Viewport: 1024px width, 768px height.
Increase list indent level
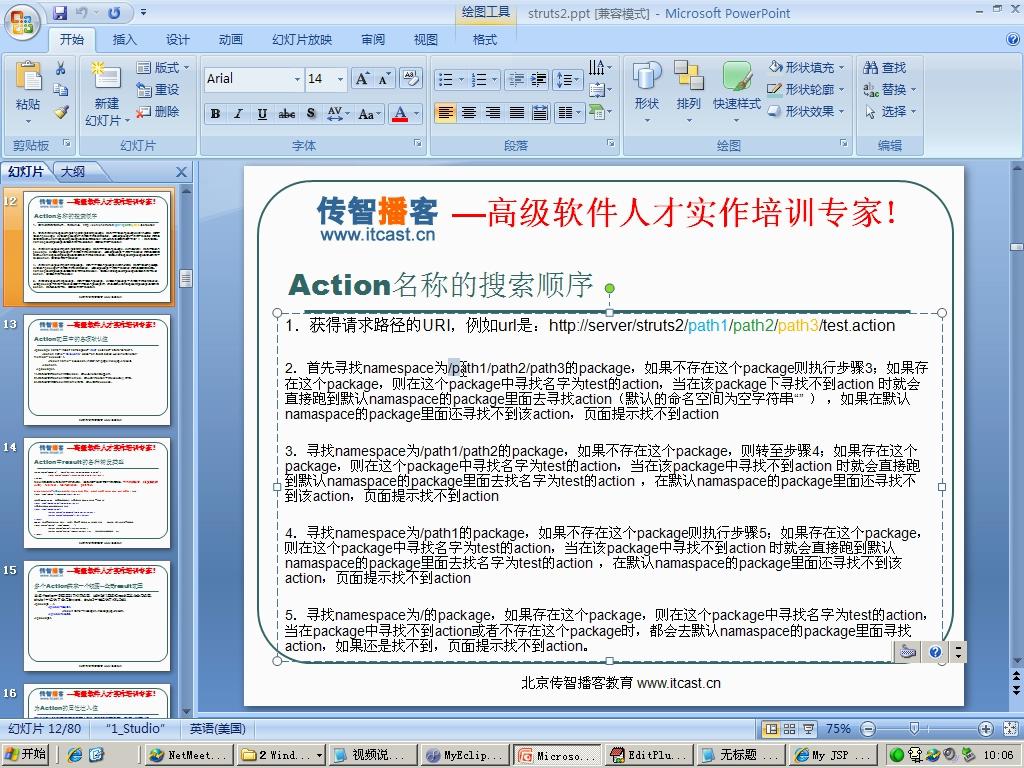(539, 80)
